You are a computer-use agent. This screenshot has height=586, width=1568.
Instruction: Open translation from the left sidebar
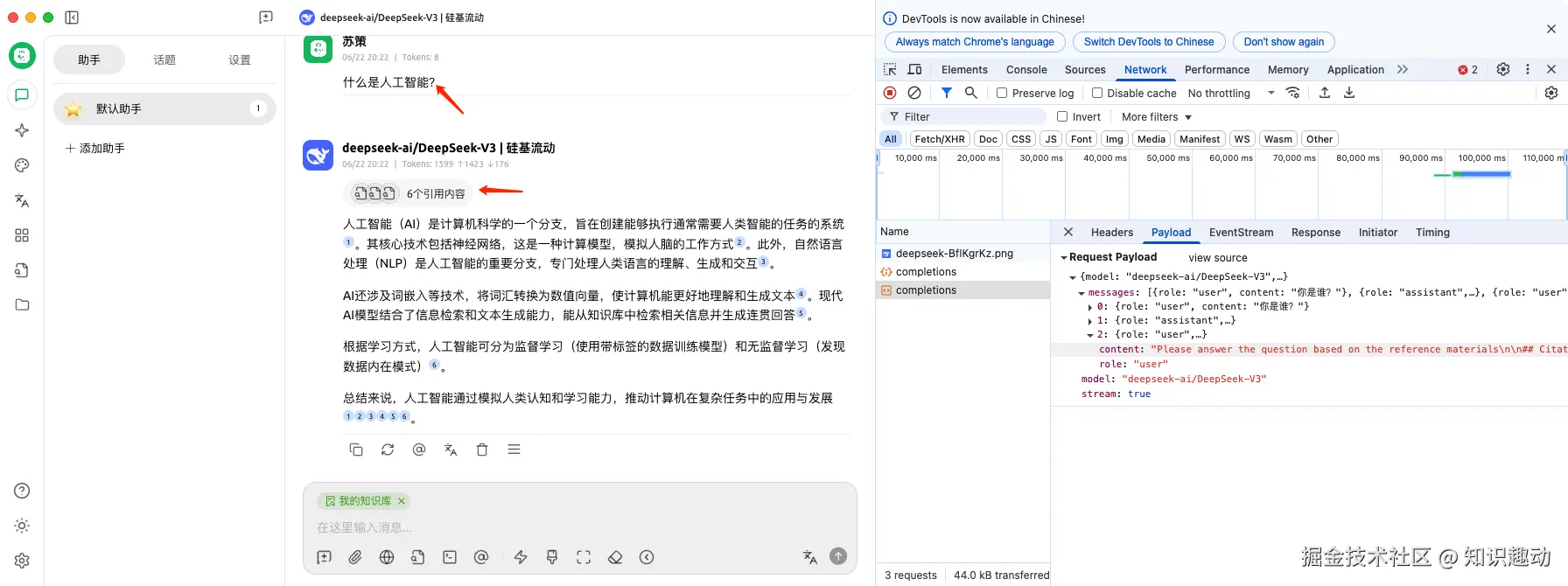(22, 200)
